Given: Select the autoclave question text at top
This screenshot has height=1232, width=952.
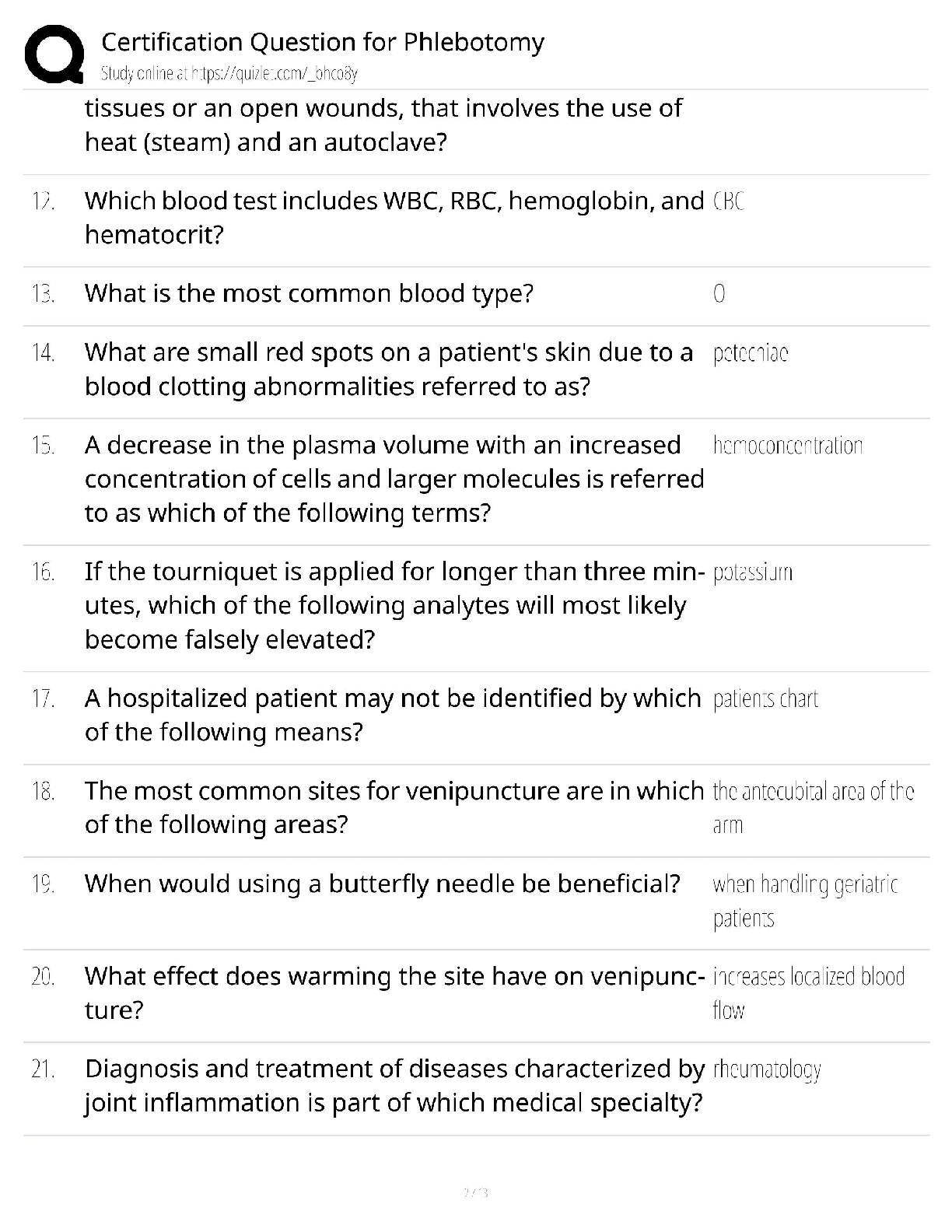Looking at the screenshot, I should tap(383, 125).
